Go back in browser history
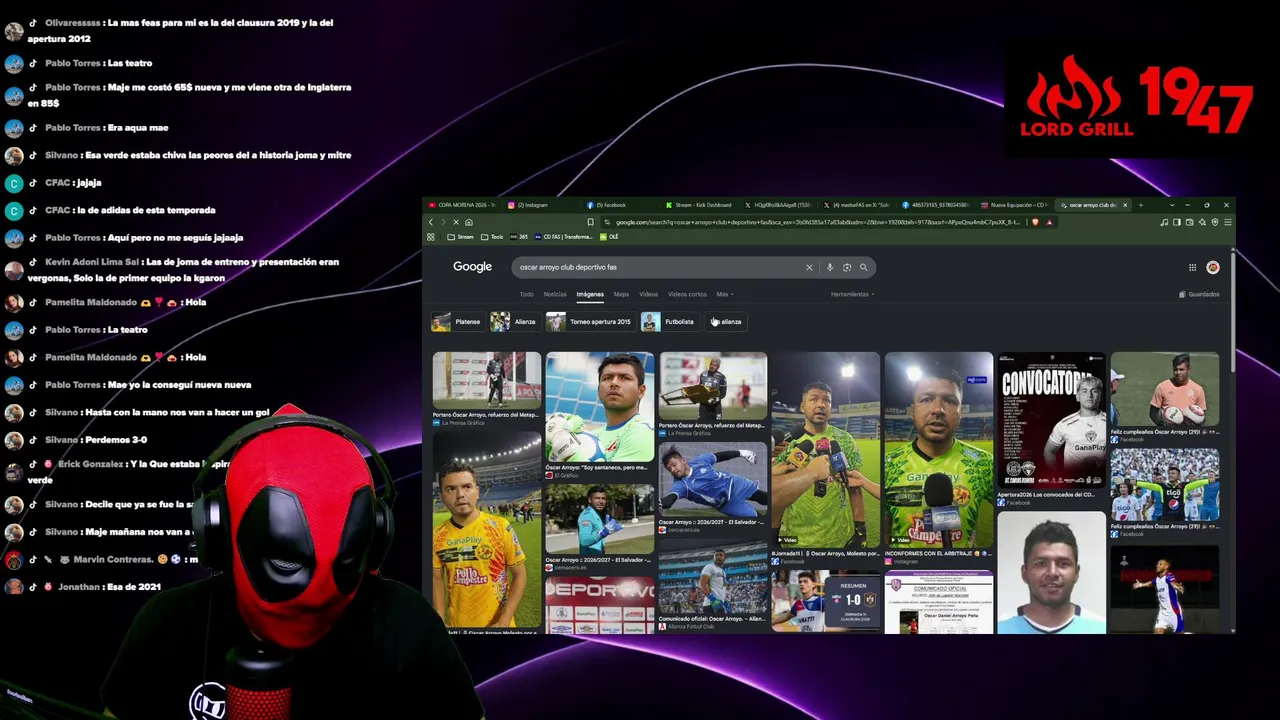The height and width of the screenshot is (720, 1280). [431, 222]
